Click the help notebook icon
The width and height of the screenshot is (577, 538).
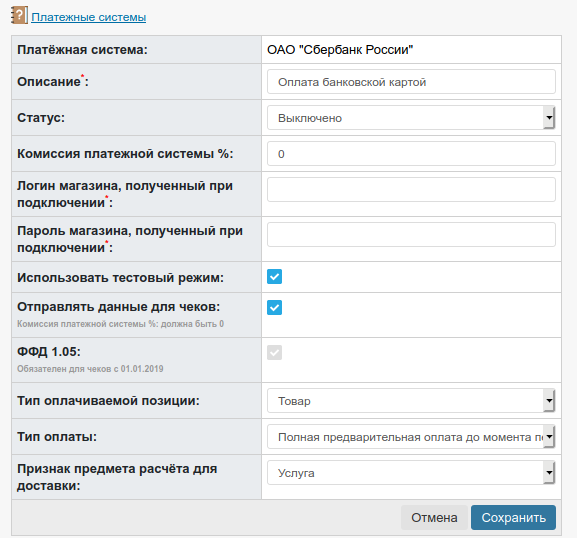[x=19, y=16]
